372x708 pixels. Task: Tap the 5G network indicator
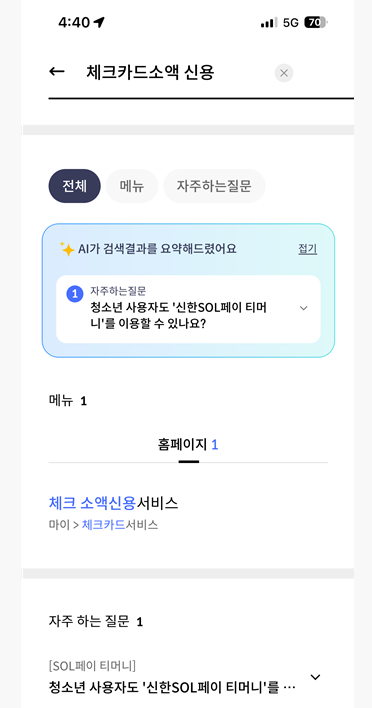coord(291,23)
